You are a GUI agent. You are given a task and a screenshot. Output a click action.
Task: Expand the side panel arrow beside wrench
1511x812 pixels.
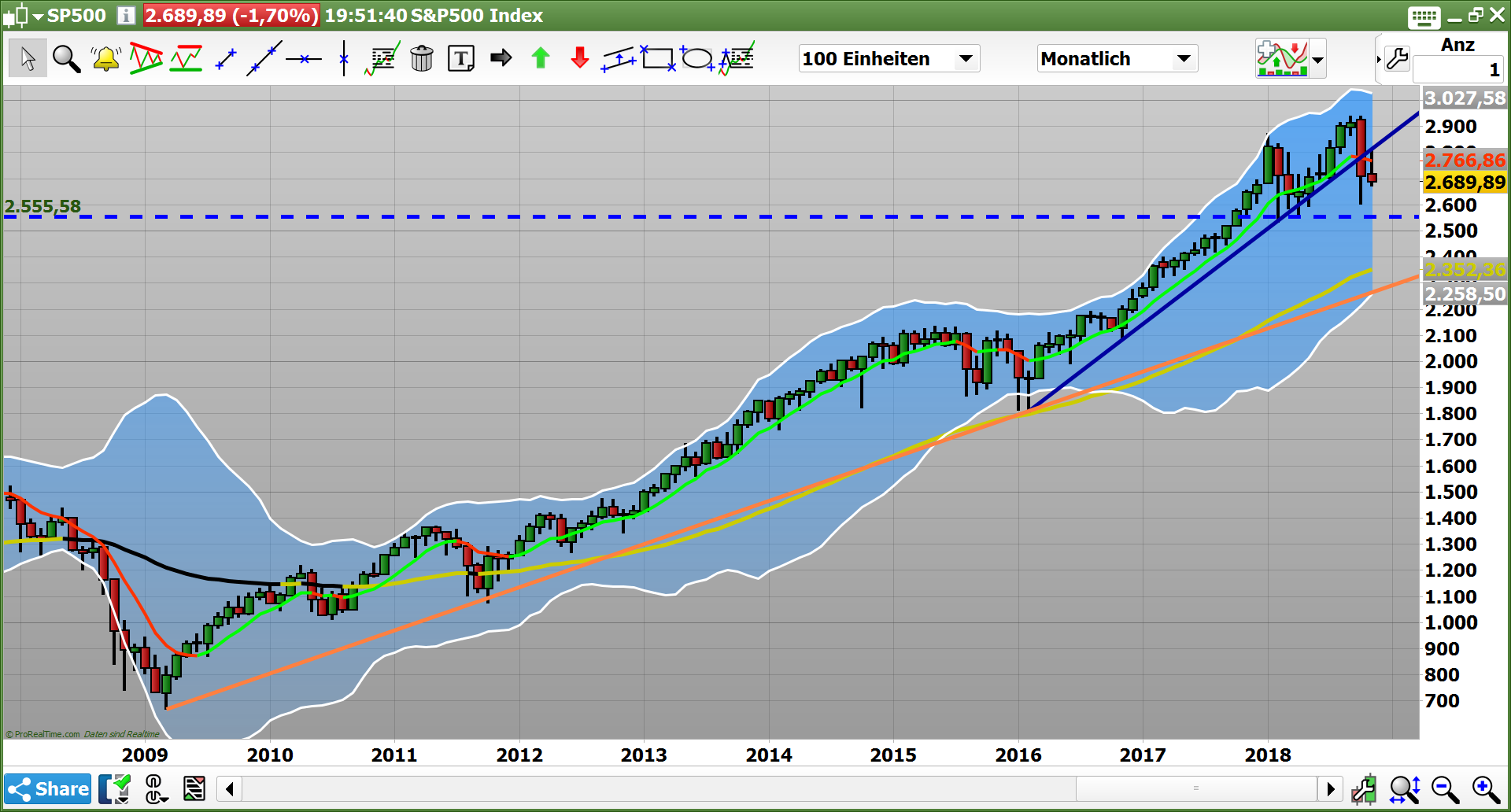pos(1379,59)
